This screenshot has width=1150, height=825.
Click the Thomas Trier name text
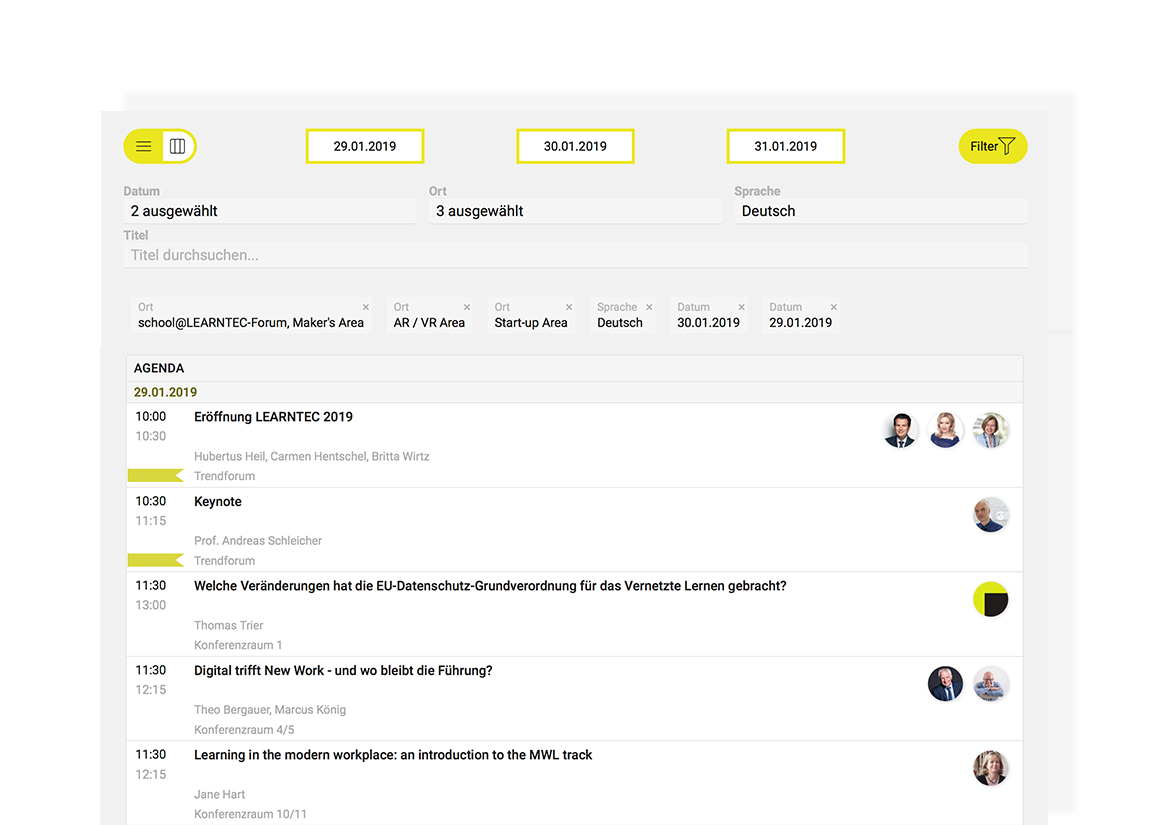click(x=228, y=625)
